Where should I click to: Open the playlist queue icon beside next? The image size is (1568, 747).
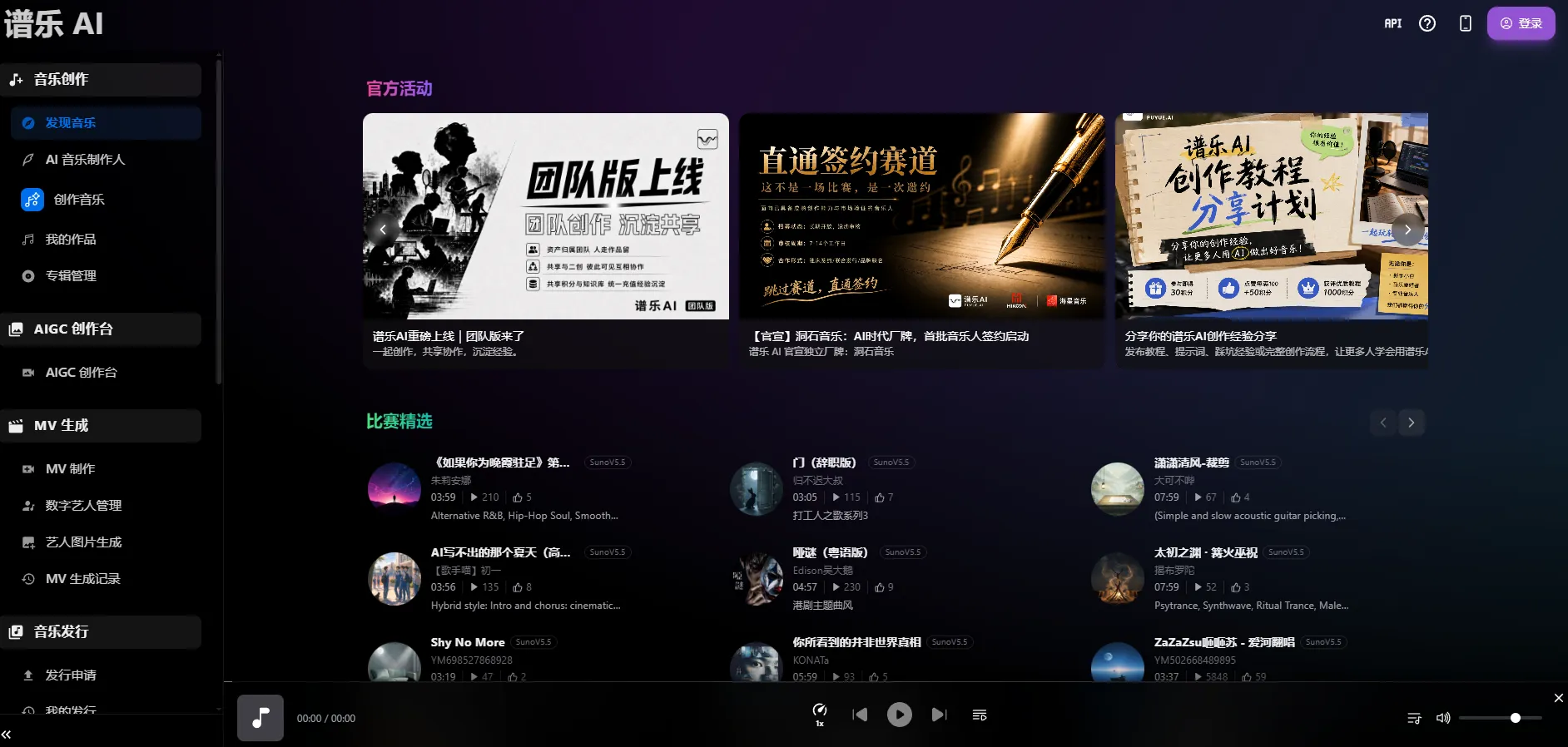point(980,715)
